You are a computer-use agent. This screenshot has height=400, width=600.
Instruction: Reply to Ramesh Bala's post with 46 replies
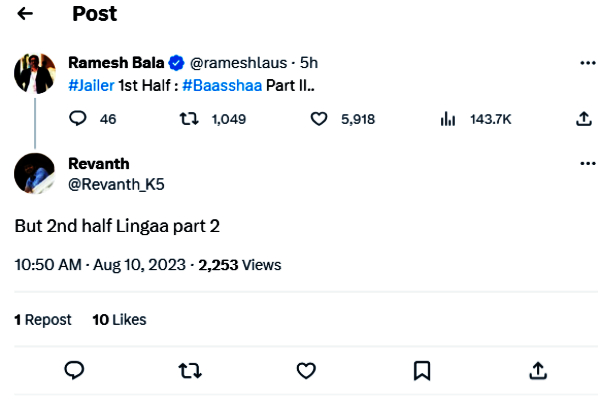(x=78, y=119)
